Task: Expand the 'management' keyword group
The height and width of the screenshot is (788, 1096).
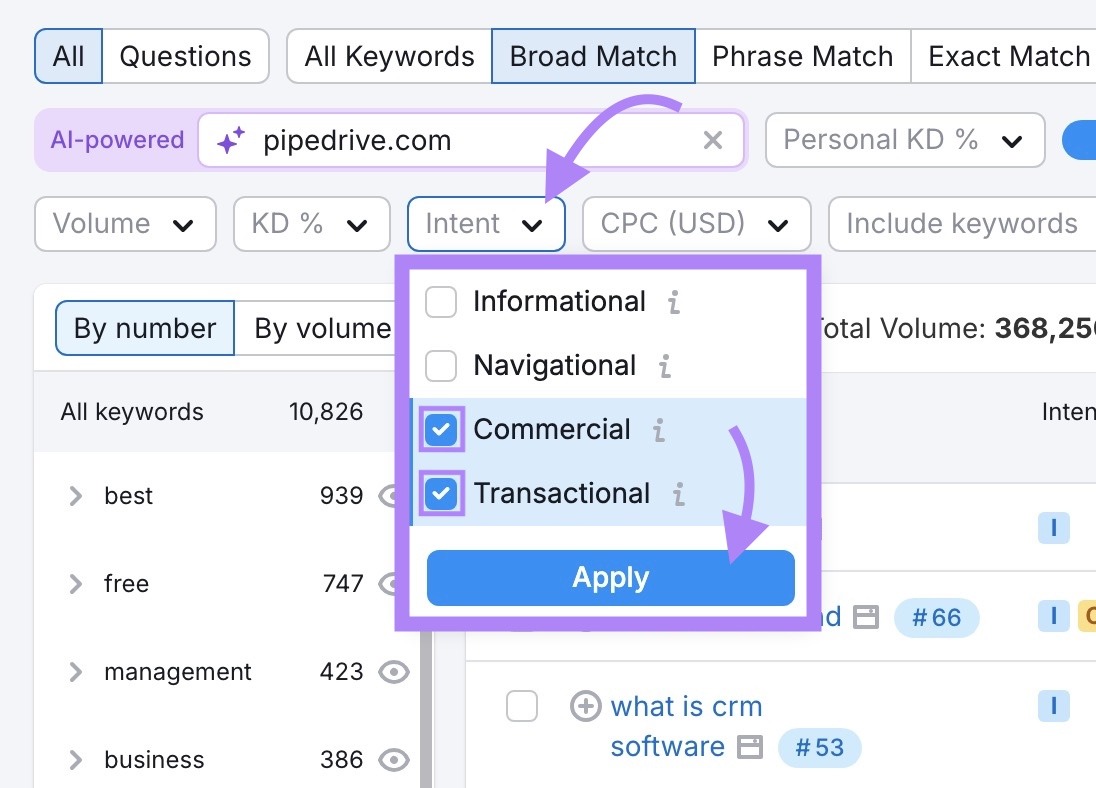Action: (x=75, y=672)
